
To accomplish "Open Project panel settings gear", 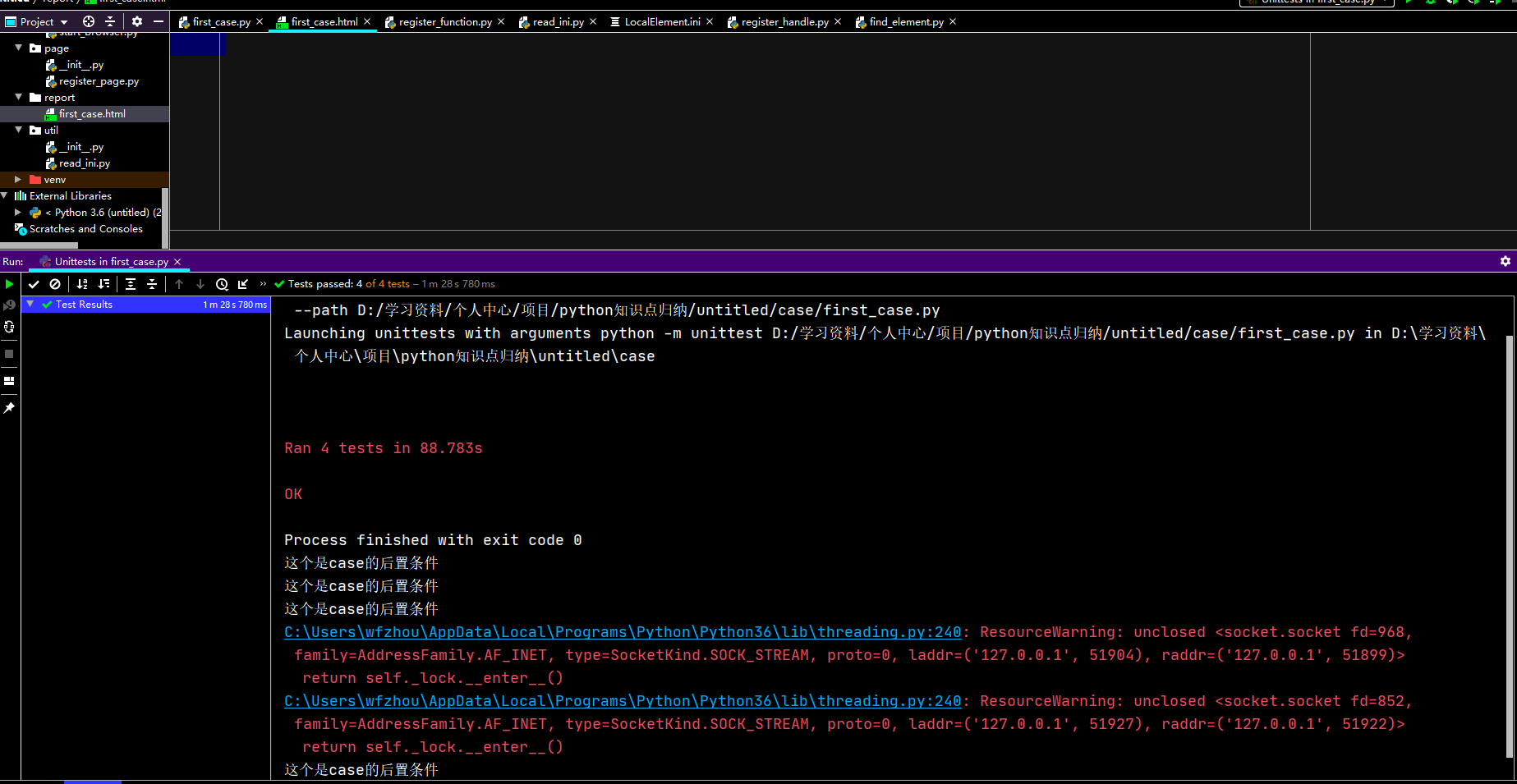I will 137,21.
